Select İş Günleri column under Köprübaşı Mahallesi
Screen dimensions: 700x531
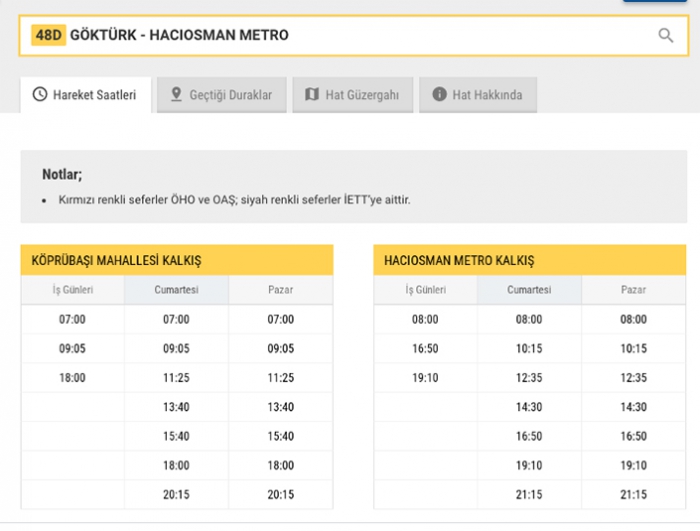tap(73, 290)
